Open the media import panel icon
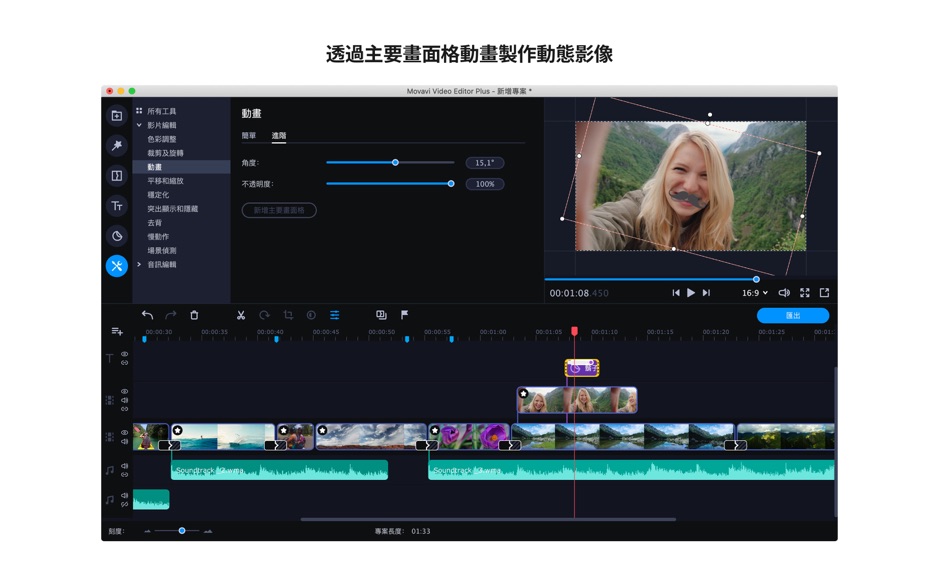Screen dimensions: 939x587 coord(116,118)
